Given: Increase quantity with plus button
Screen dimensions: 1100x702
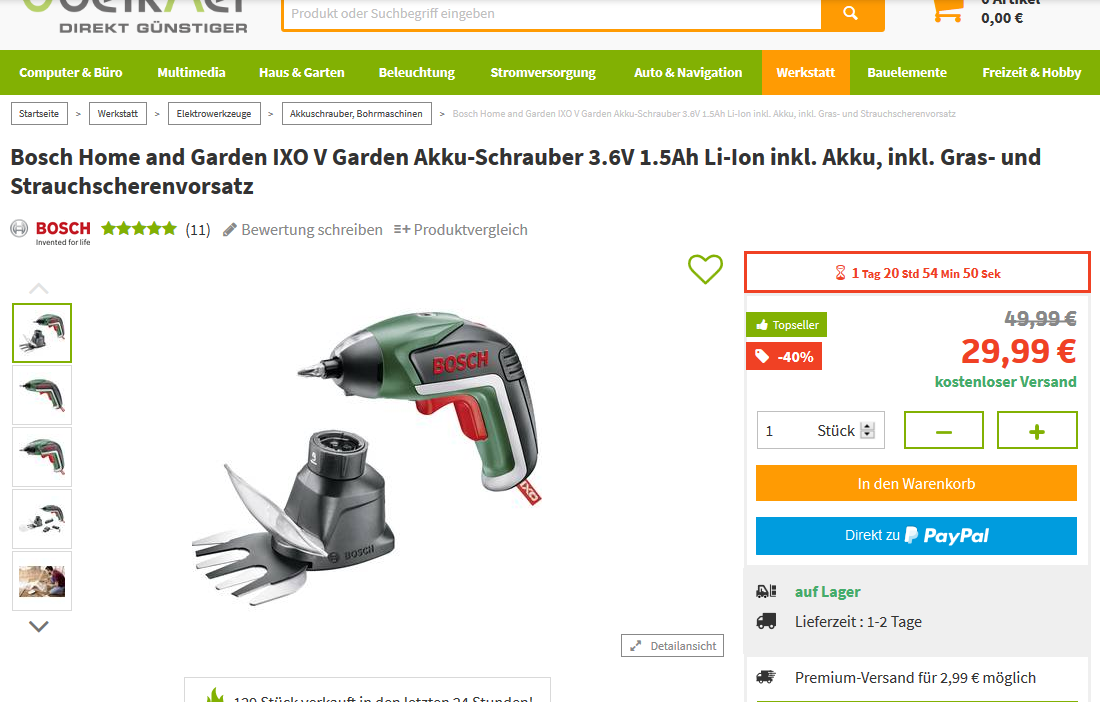Looking at the screenshot, I should click(x=1037, y=431).
